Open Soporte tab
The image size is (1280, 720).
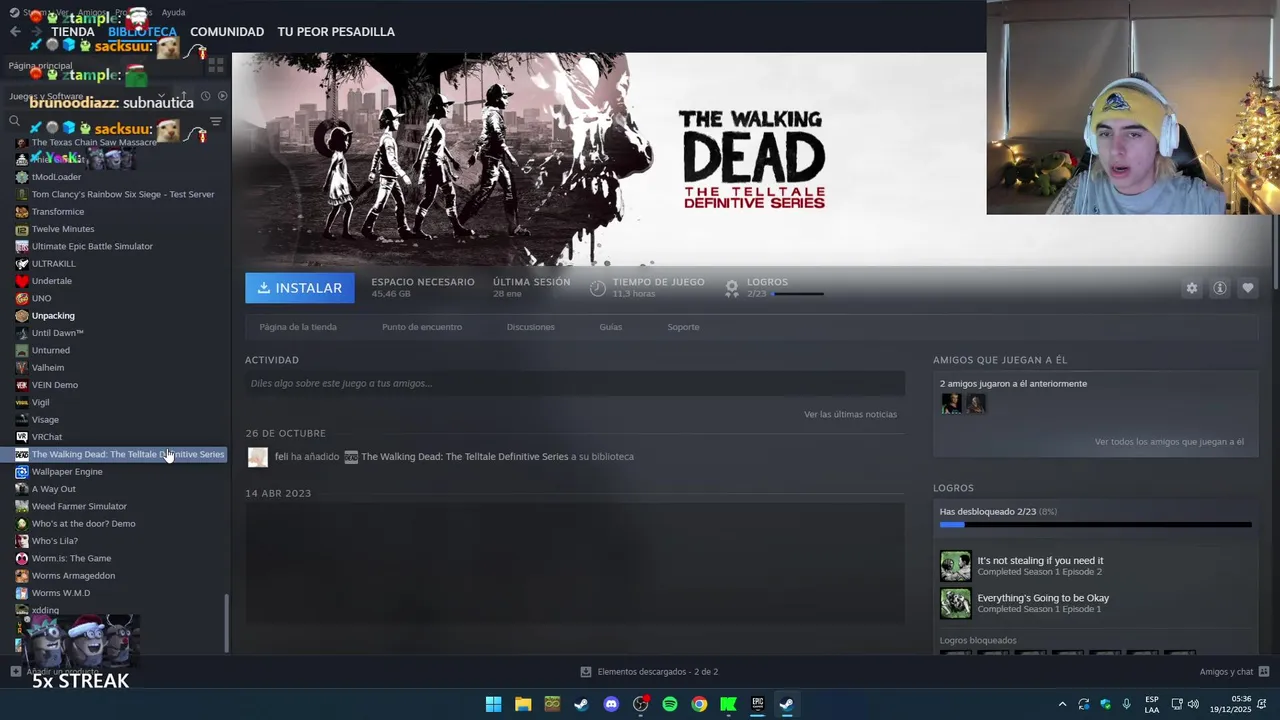click(683, 327)
